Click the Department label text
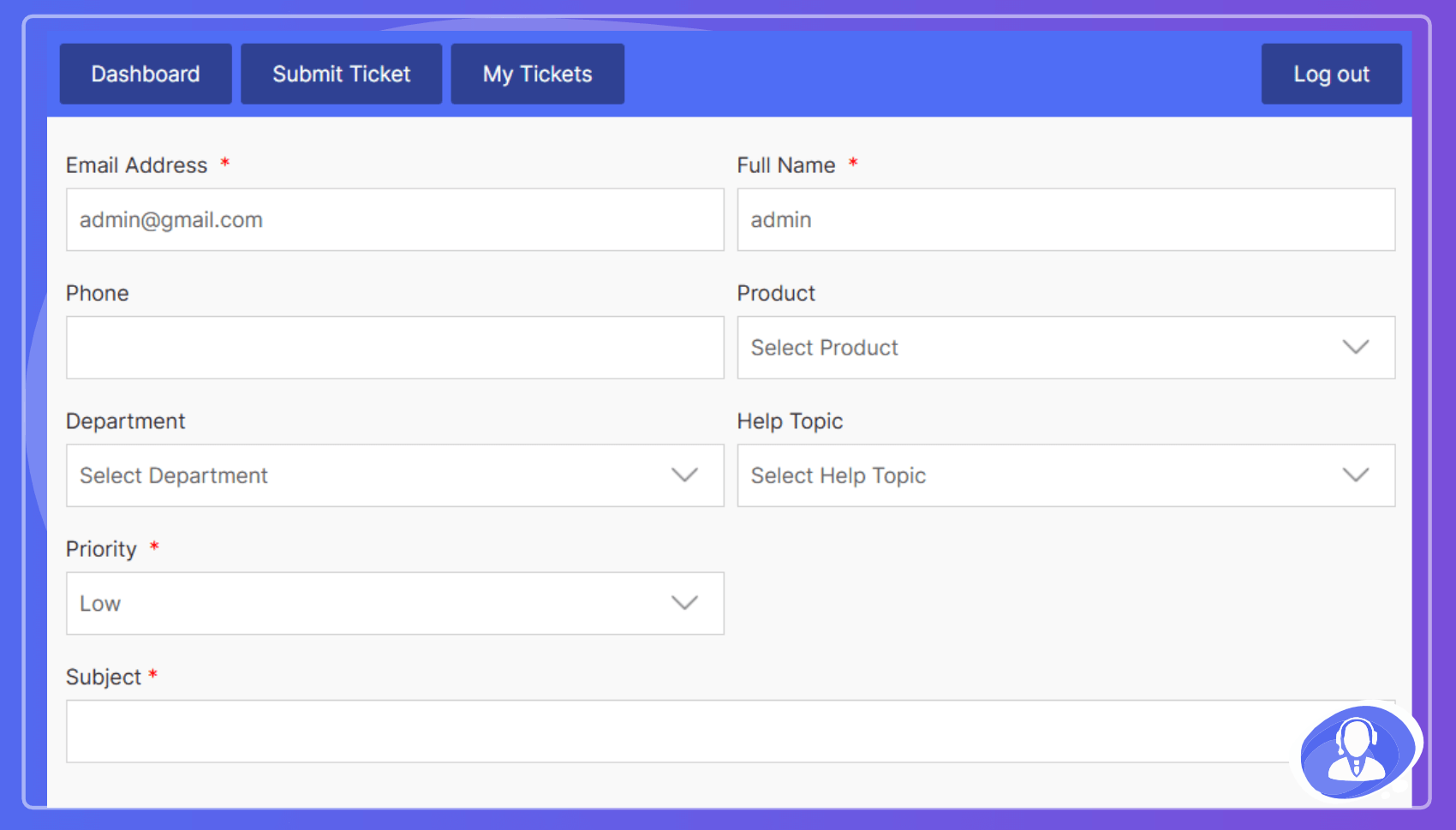 [126, 421]
